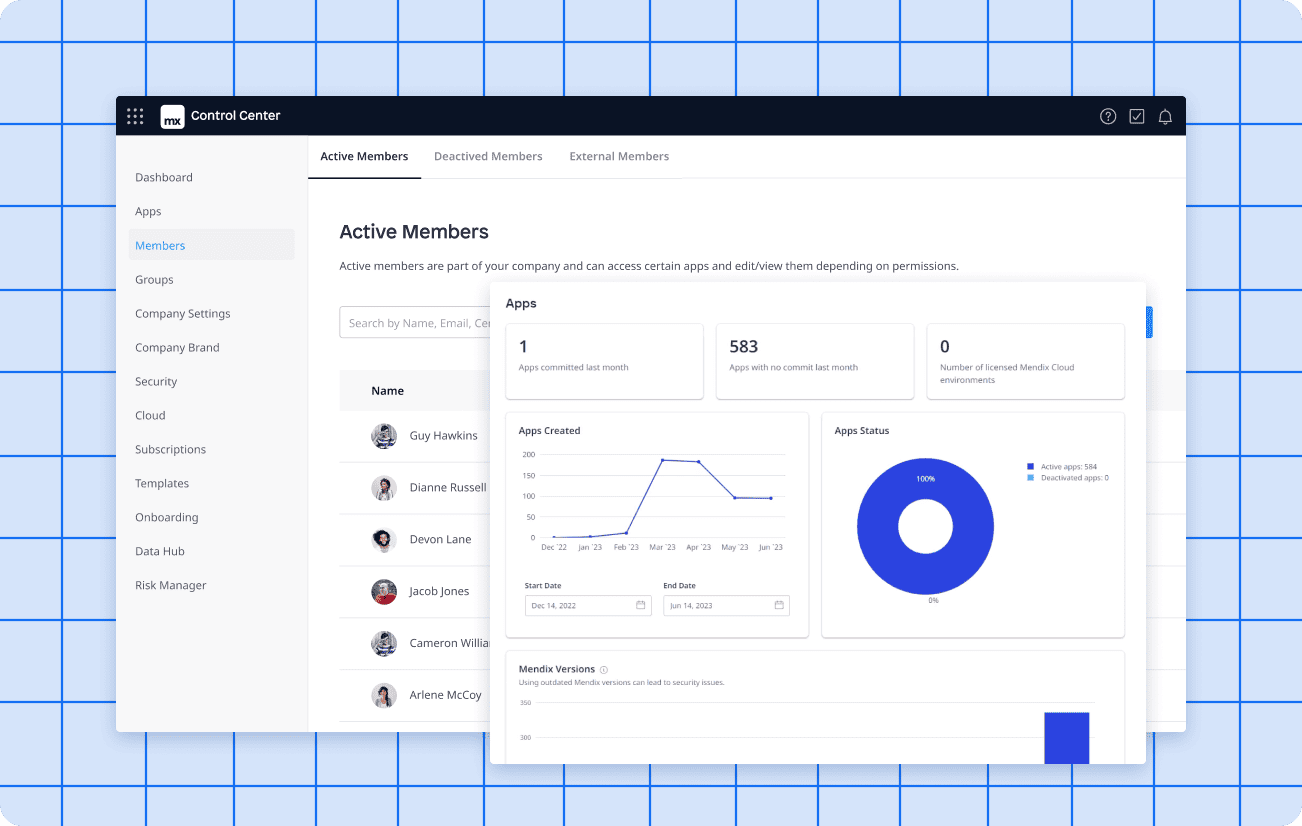The width and height of the screenshot is (1302, 826).
Task: Click the Mar '23 data point
Action: tap(662, 460)
